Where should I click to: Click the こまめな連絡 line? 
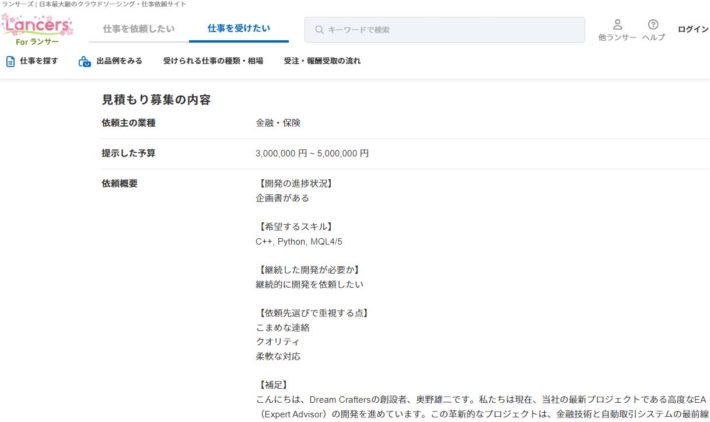tap(283, 327)
